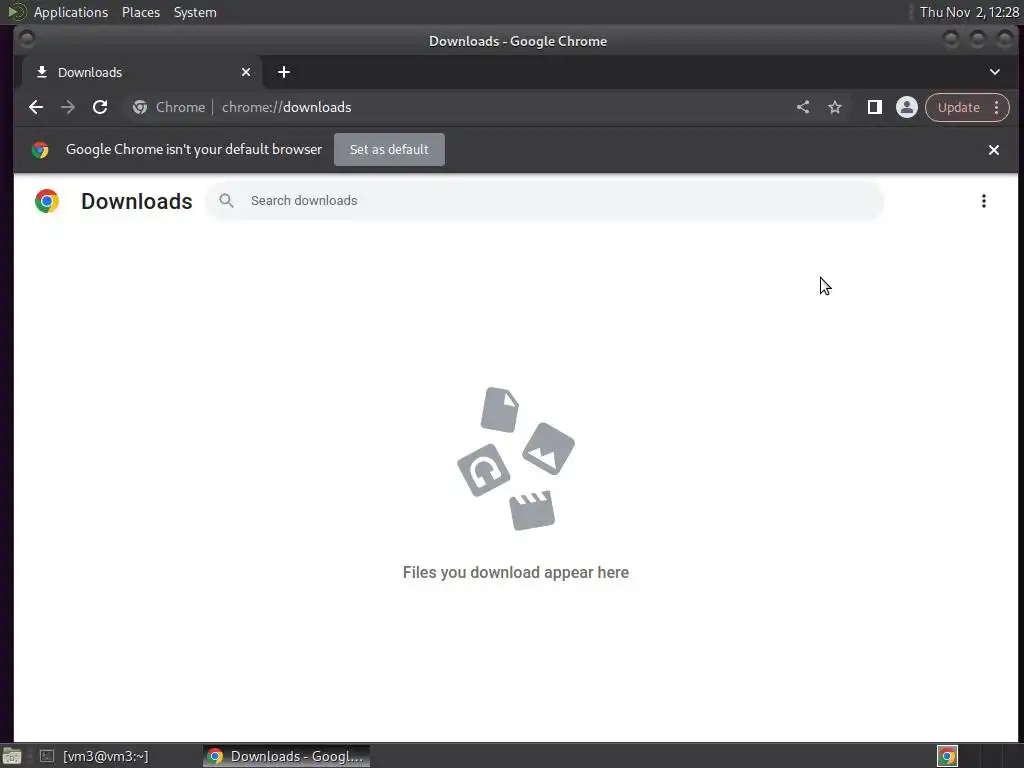Open Chrome's three-dot menu beside Update
This screenshot has height=768, width=1024.
997,107
